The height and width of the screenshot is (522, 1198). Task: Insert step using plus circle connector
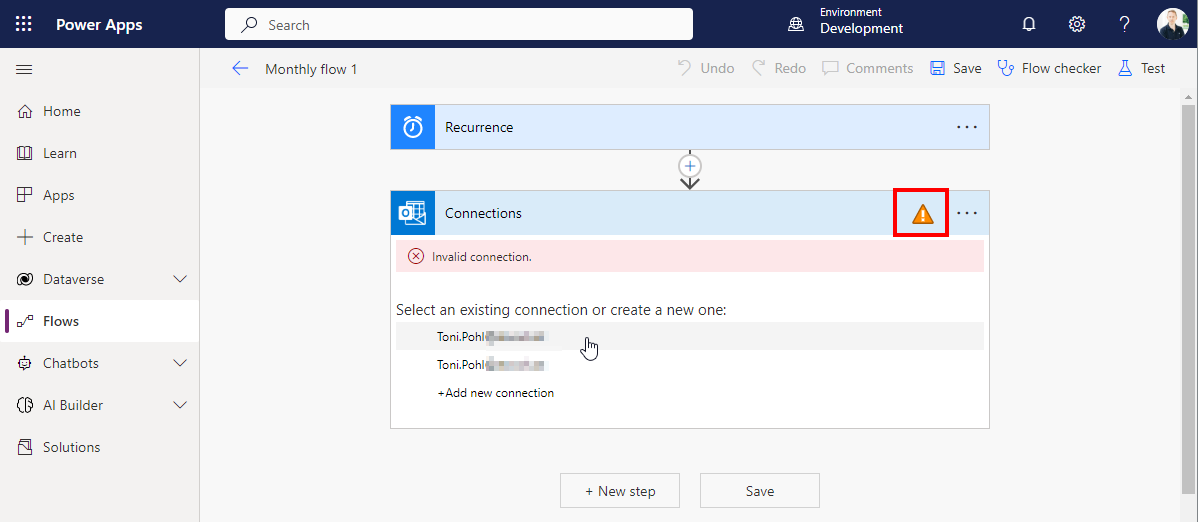pos(690,166)
